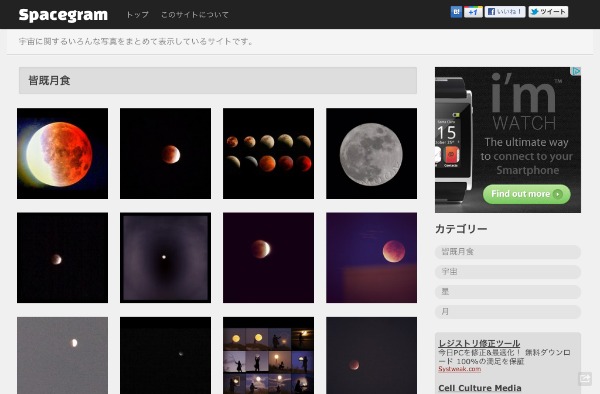
Task: Click the AdChoices icon on watch ad
Action: pos(576,71)
